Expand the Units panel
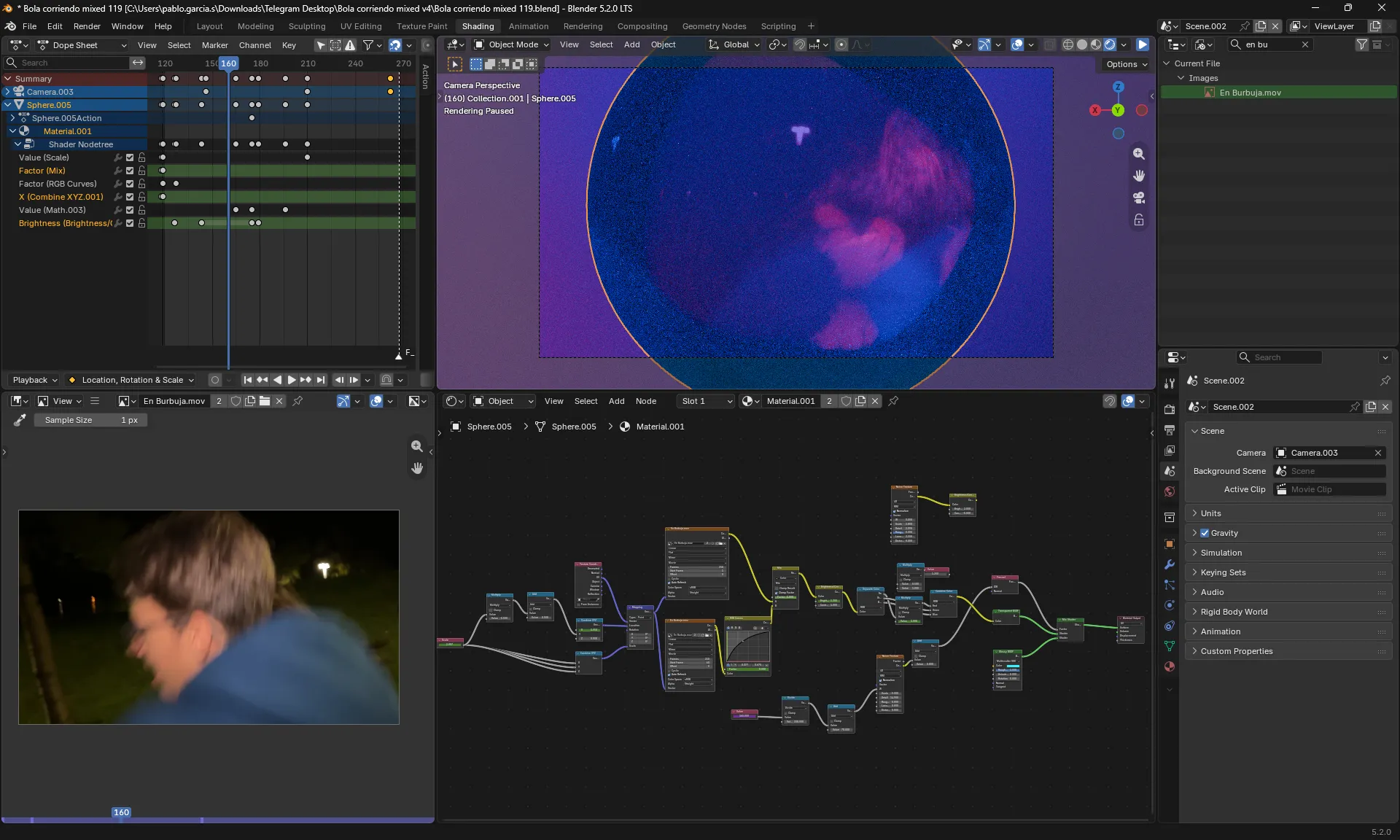 click(1288, 513)
